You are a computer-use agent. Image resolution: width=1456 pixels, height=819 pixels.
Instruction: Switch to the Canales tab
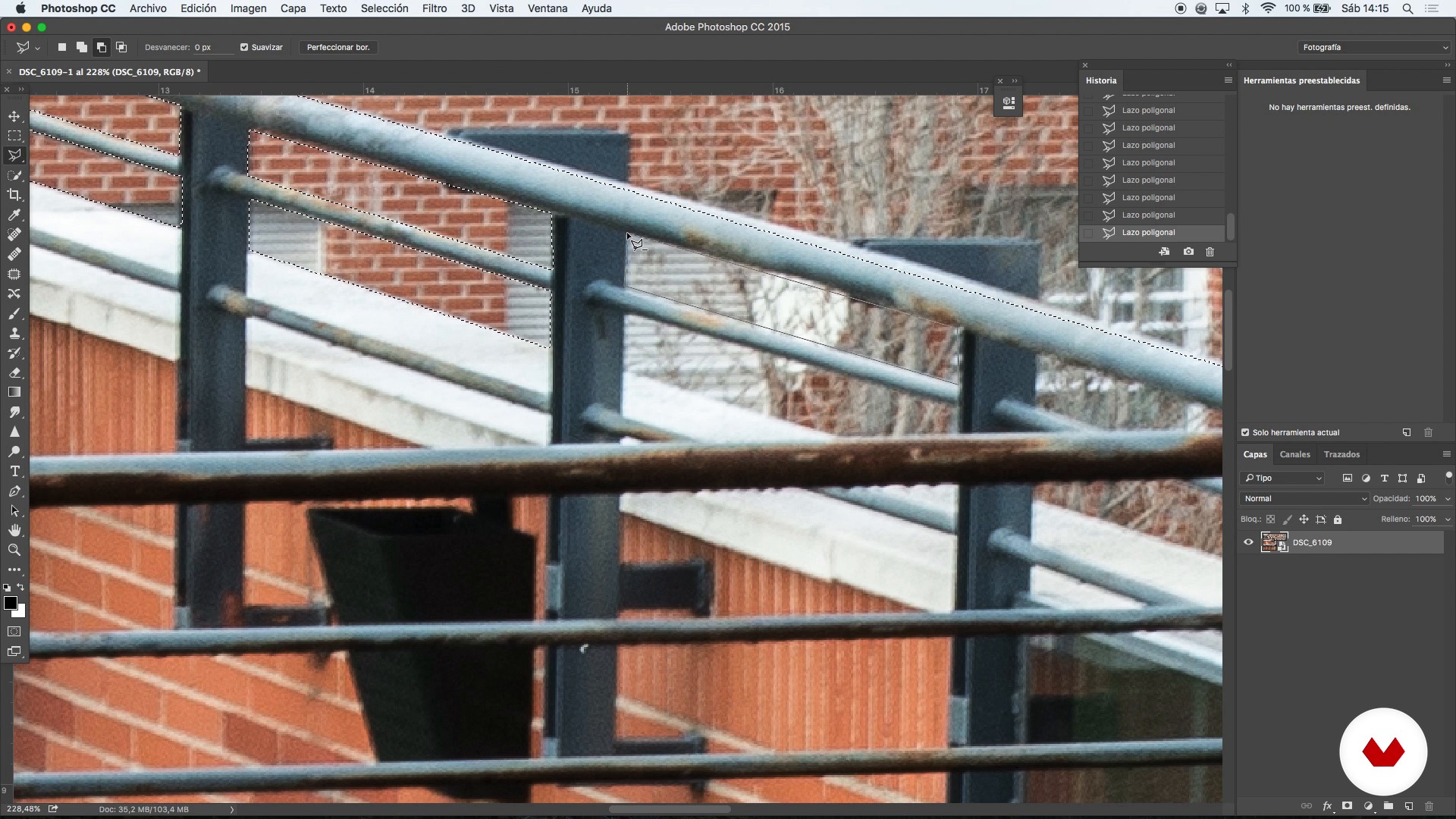[1294, 454]
